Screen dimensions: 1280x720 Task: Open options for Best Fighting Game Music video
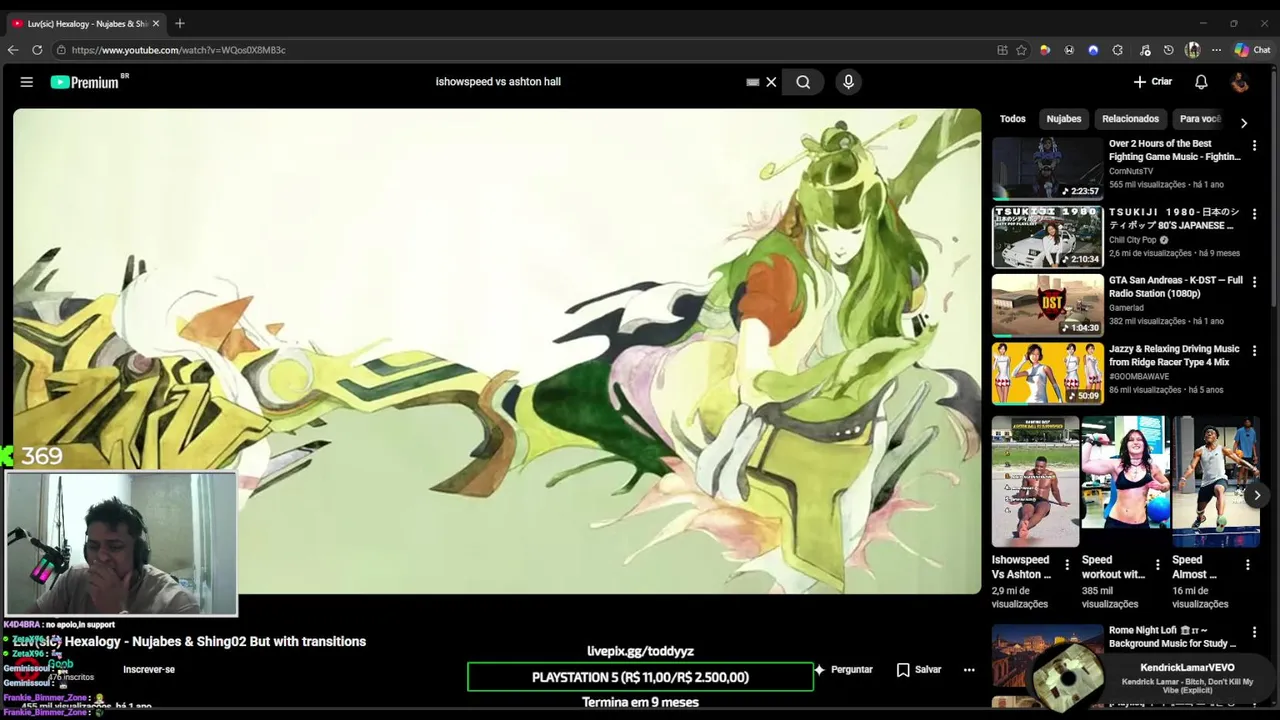point(1254,145)
